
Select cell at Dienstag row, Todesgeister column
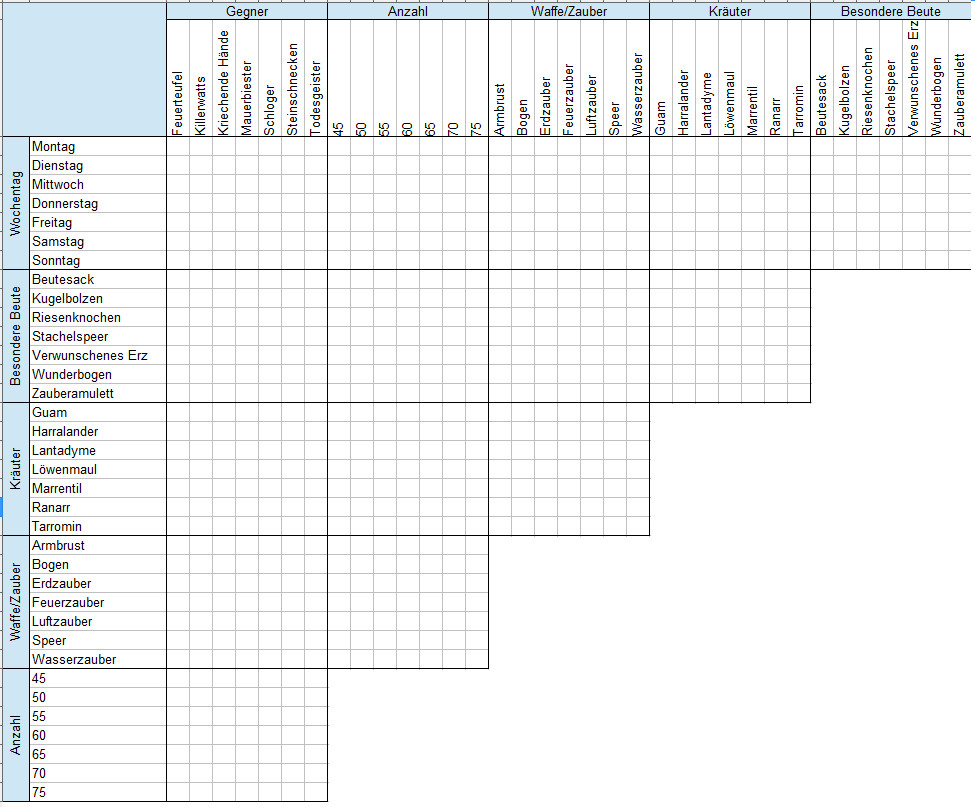pos(315,166)
